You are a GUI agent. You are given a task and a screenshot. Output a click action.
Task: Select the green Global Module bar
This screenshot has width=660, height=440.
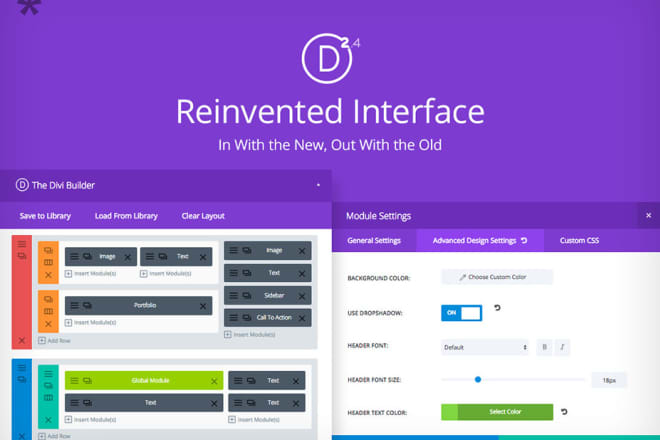click(144, 381)
